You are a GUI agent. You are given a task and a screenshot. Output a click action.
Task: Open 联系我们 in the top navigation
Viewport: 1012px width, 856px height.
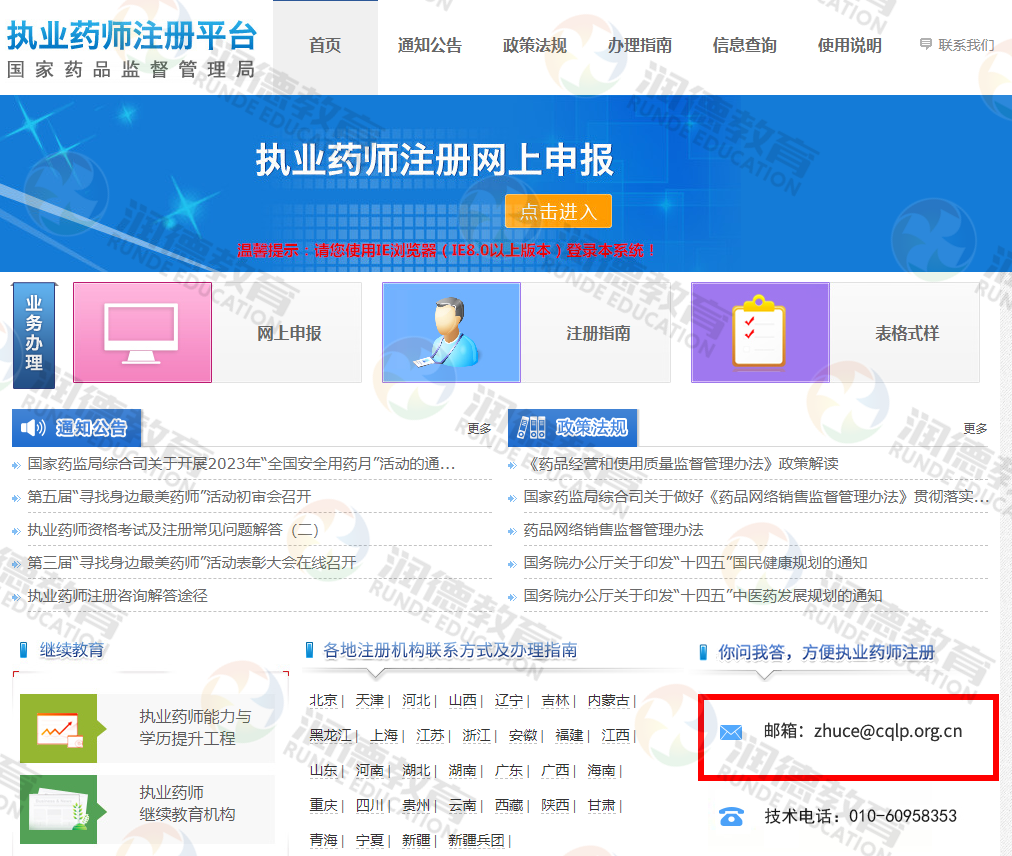(x=957, y=45)
